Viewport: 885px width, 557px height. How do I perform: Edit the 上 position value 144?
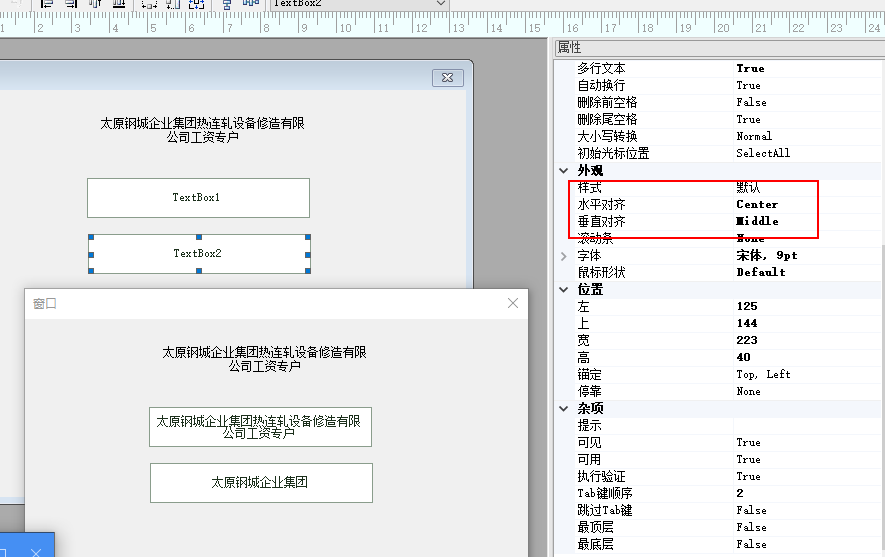(x=747, y=323)
